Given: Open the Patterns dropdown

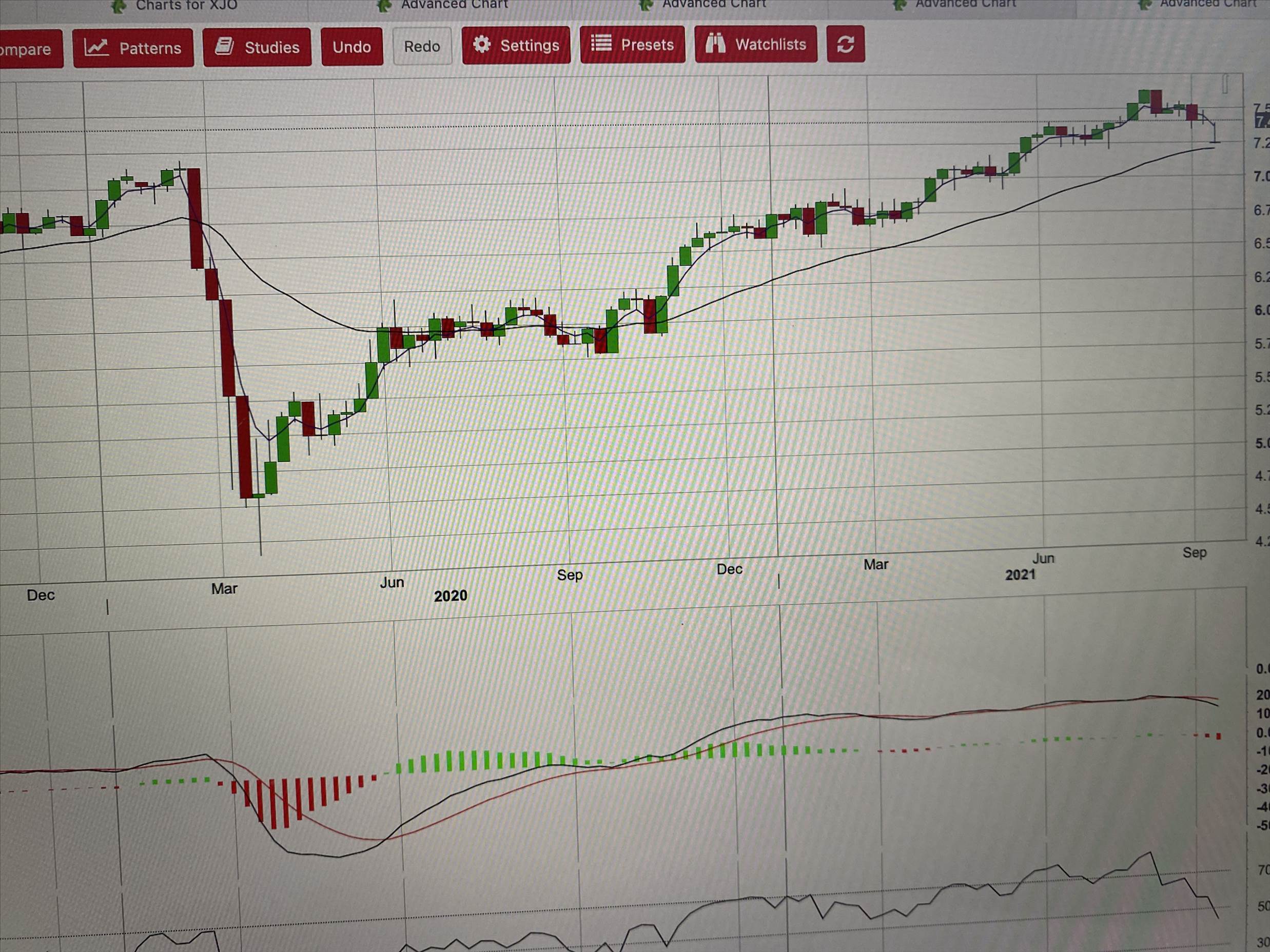Looking at the screenshot, I should 133,48.
